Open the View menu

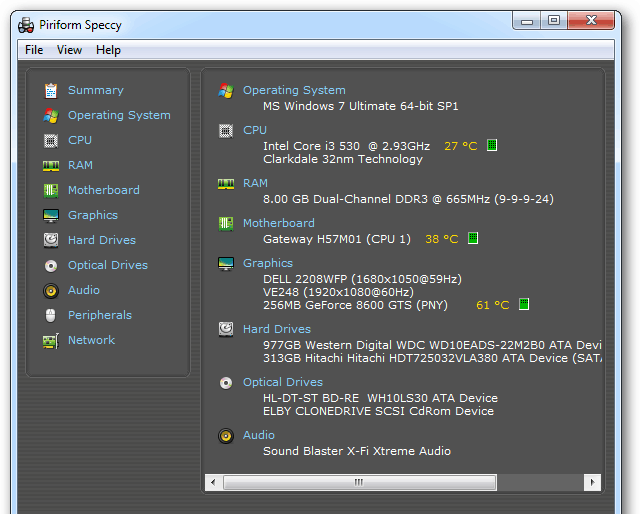69,50
